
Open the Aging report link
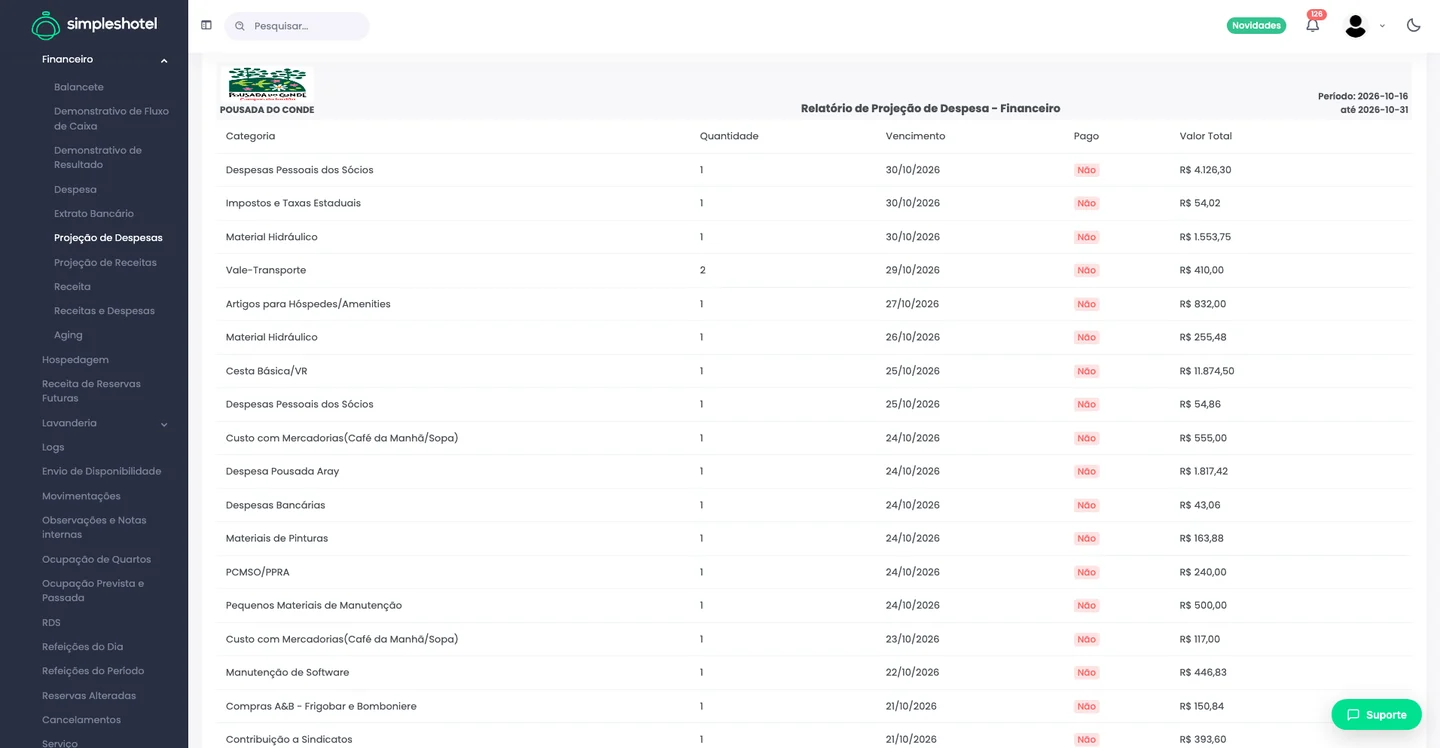[68, 335]
